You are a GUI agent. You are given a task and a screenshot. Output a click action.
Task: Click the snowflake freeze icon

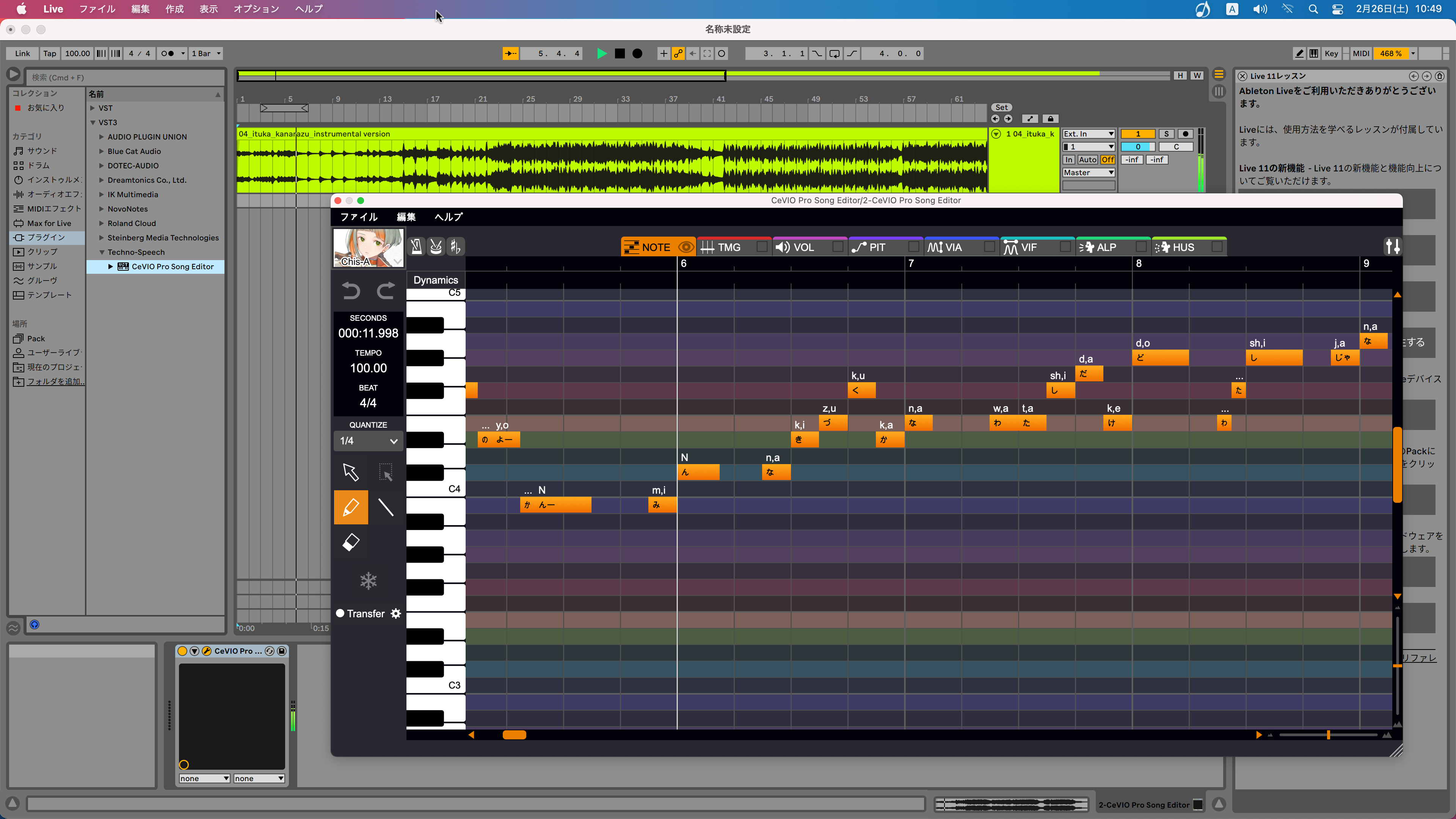pyautogui.click(x=369, y=581)
